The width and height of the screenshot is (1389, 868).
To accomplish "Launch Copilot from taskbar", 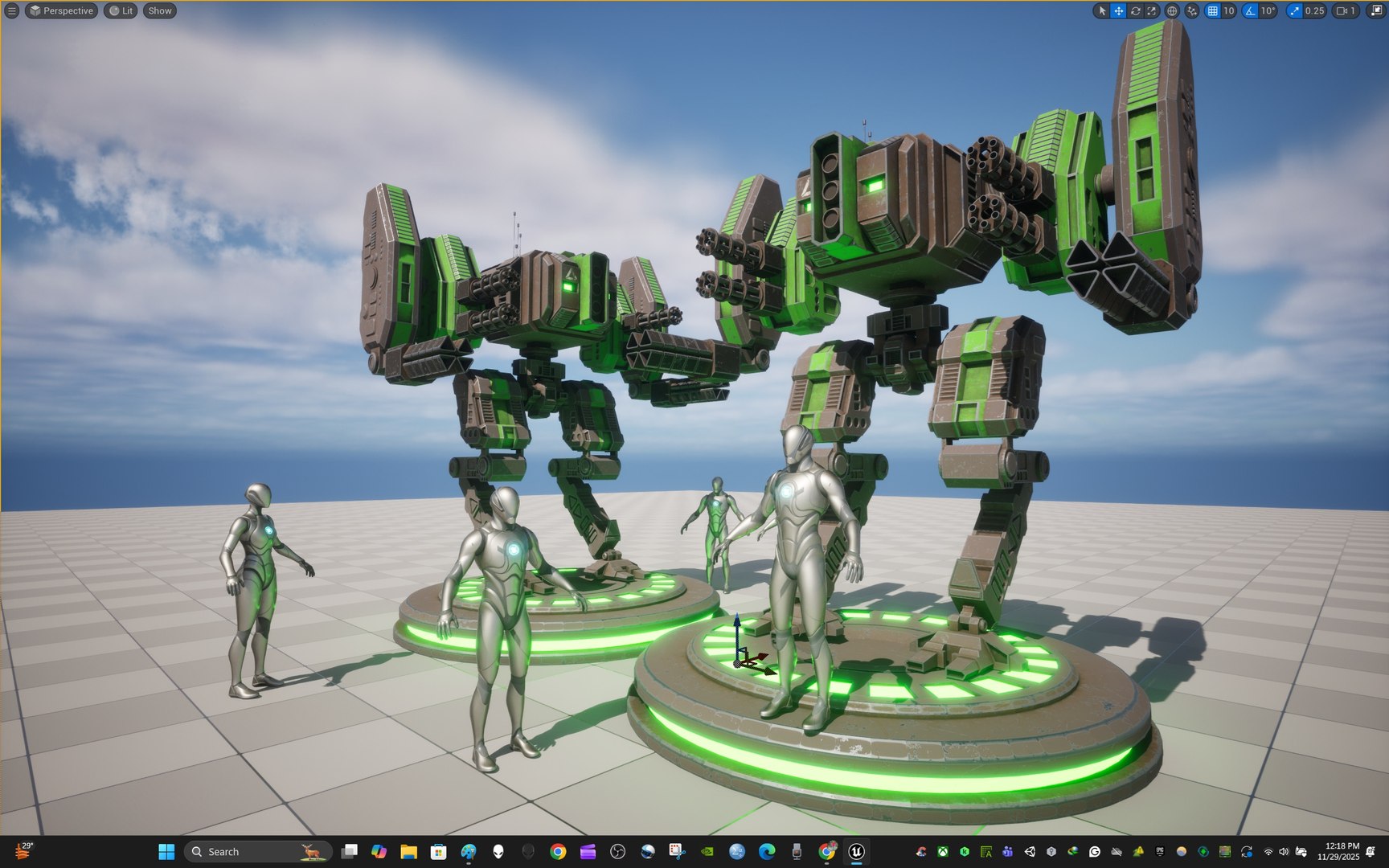I will pyautogui.click(x=379, y=852).
